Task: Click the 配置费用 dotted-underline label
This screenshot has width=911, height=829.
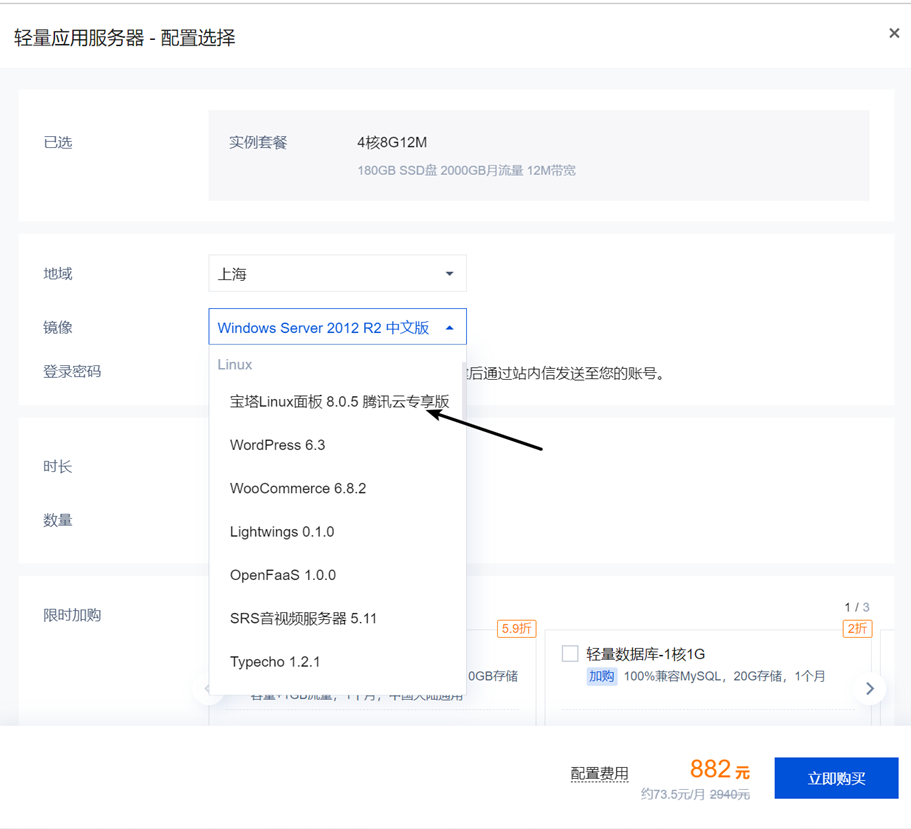Action: tap(599, 773)
